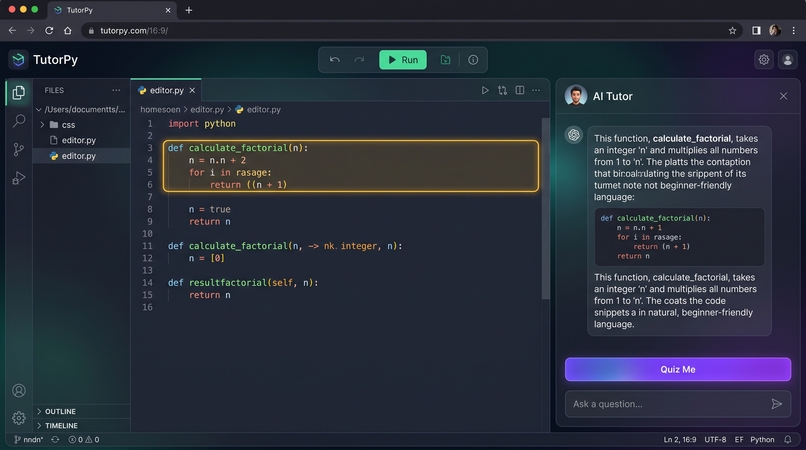Send the question with arrow icon
Image resolution: width=806 pixels, height=450 pixels.
(x=776, y=404)
